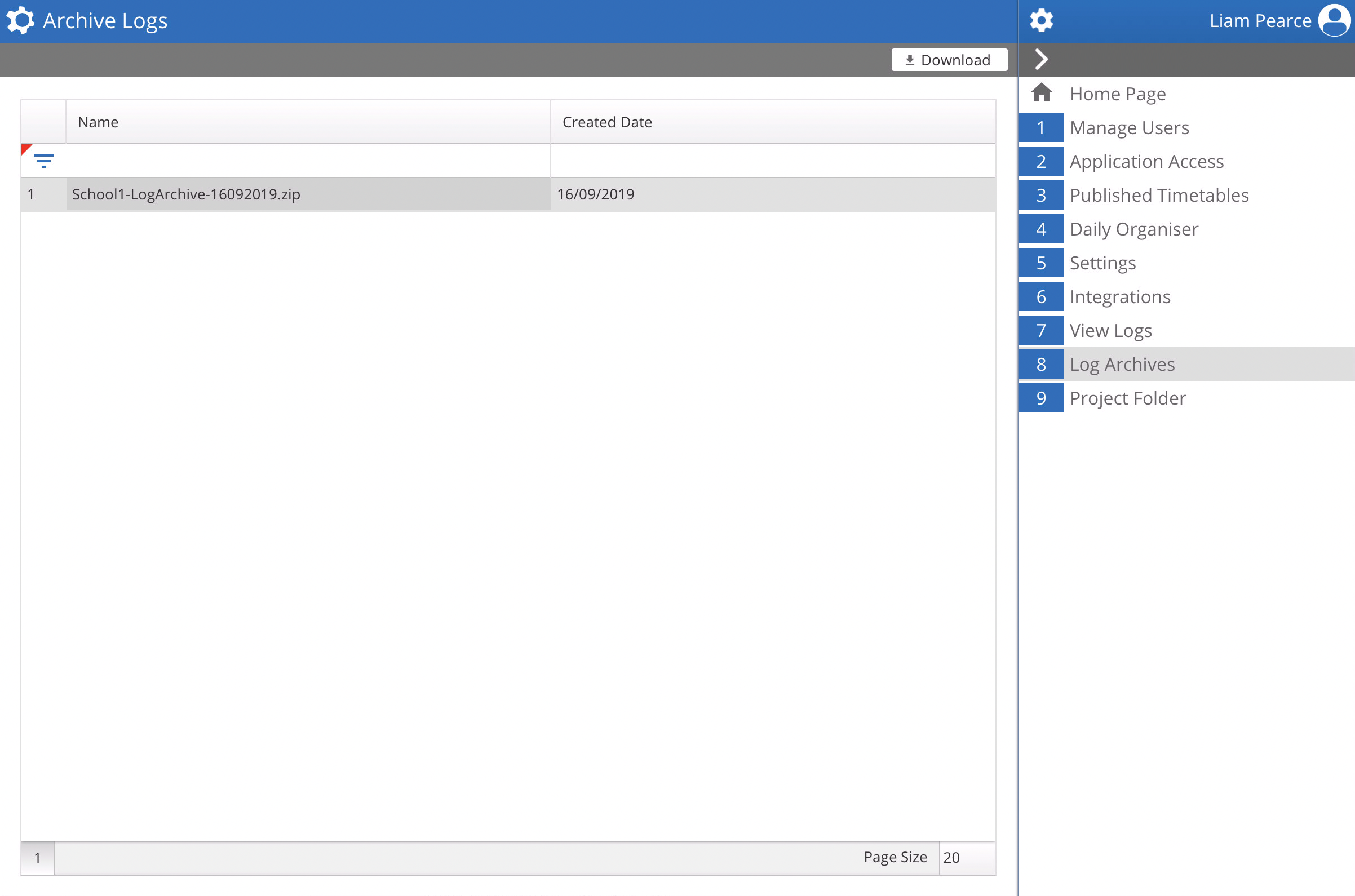Open the Integrations menu entry
This screenshot has width=1355, height=896.
pos(1119,297)
